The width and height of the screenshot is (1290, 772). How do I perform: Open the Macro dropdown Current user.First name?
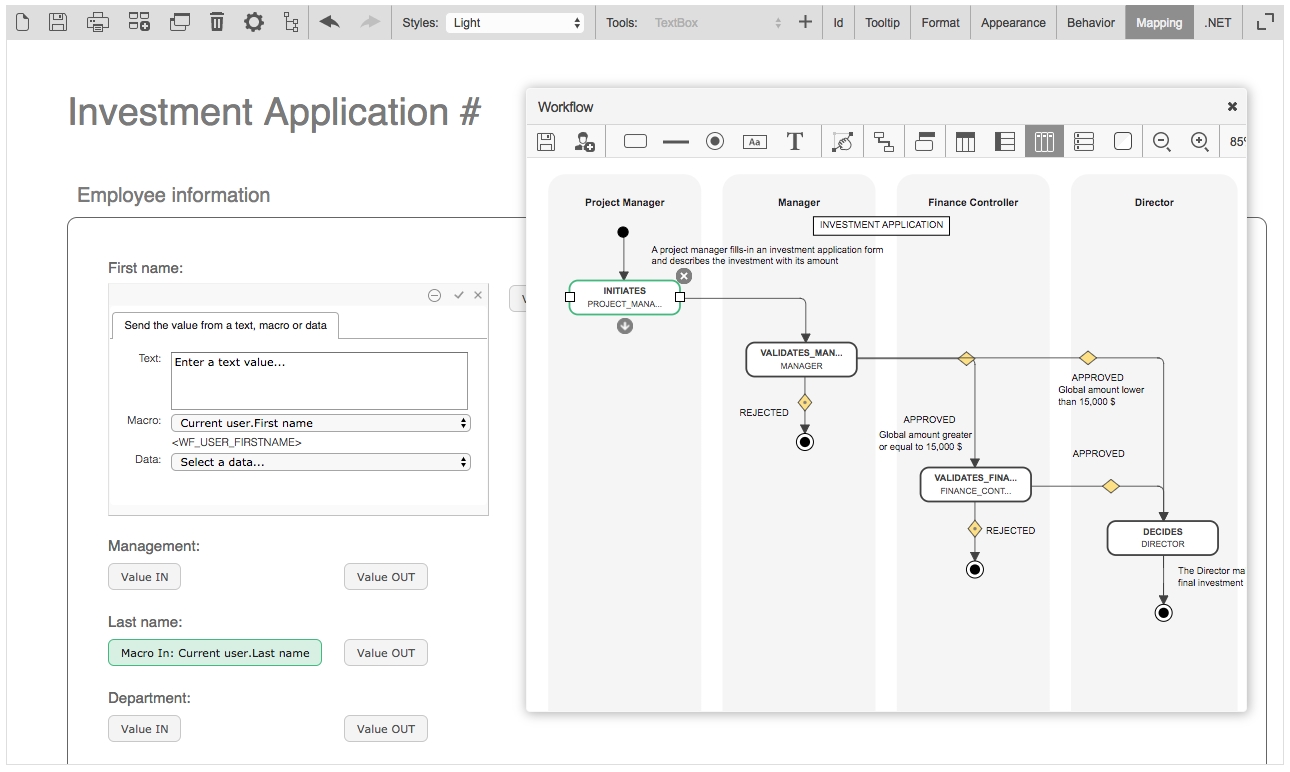(x=320, y=423)
